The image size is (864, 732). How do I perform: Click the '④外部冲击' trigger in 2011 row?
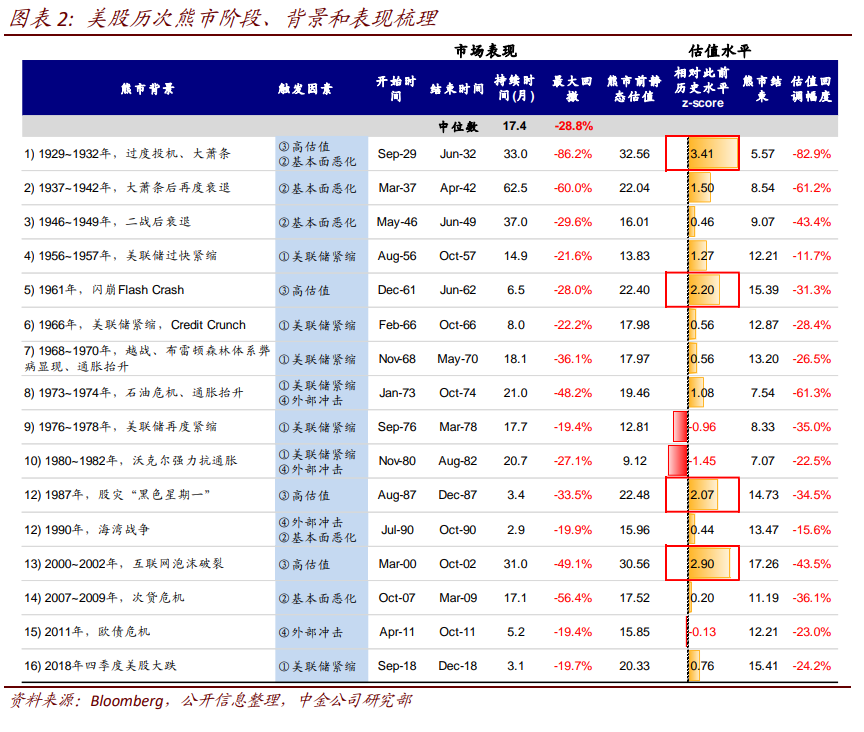click(311, 633)
